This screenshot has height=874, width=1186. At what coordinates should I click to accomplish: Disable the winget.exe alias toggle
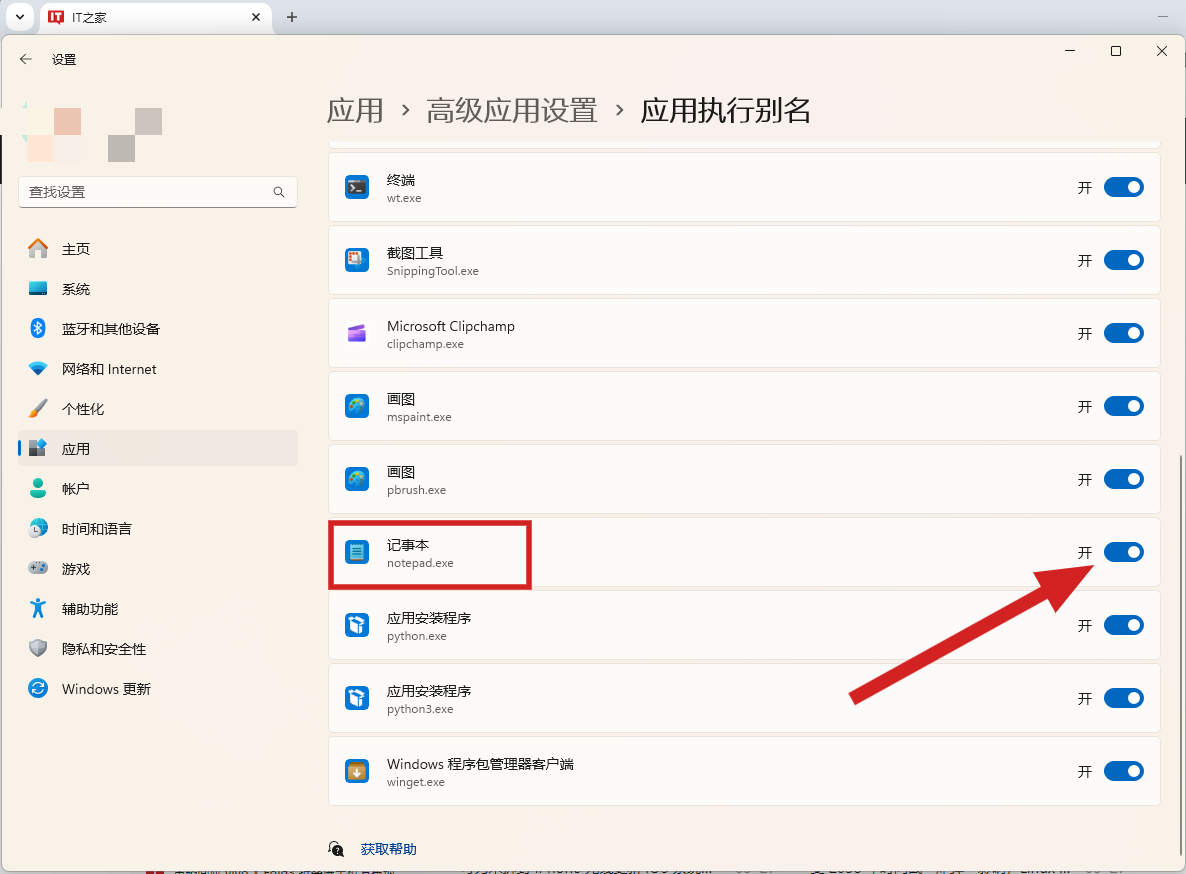coord(1123,771)
